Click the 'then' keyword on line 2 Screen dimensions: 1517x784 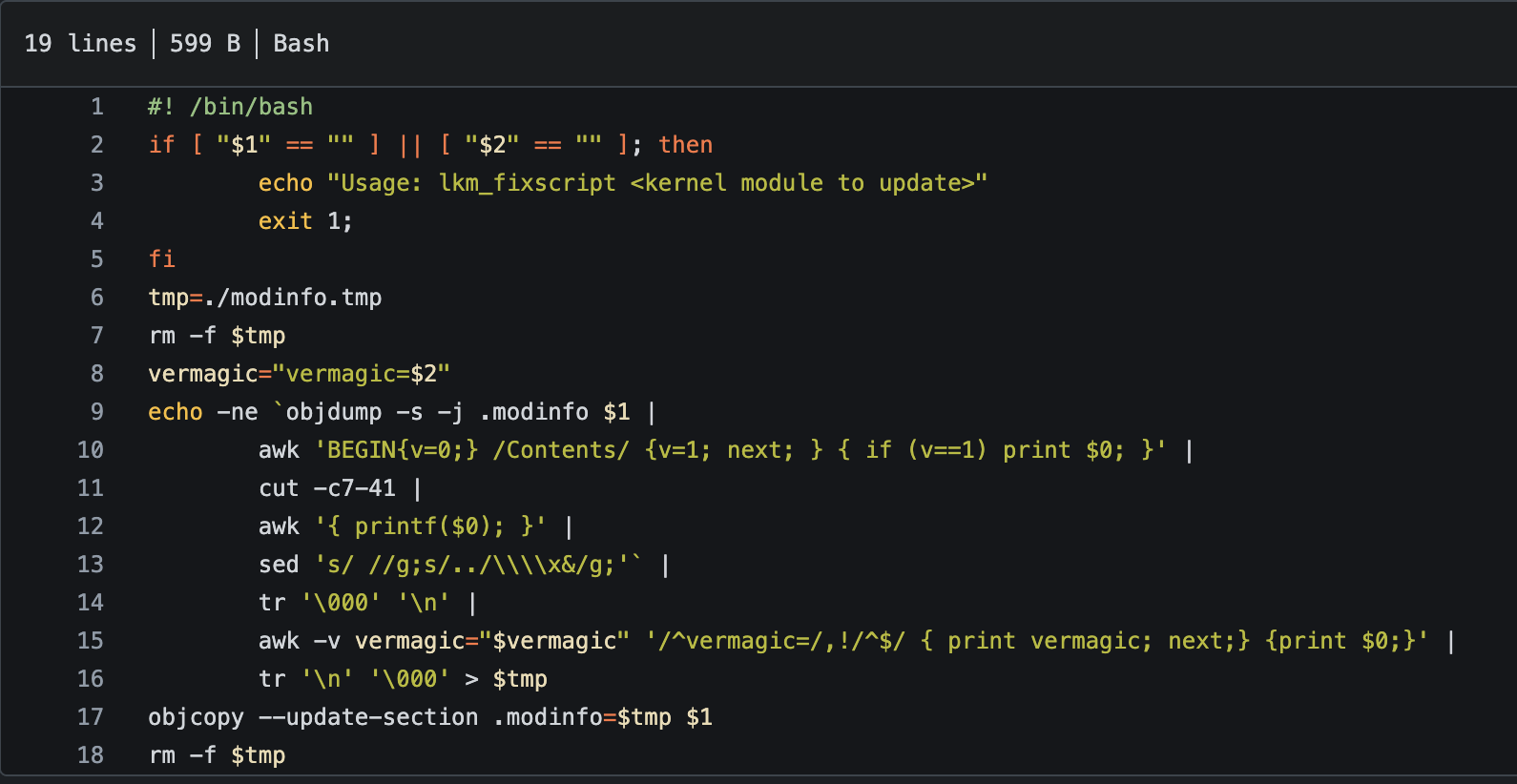point(685,145)
